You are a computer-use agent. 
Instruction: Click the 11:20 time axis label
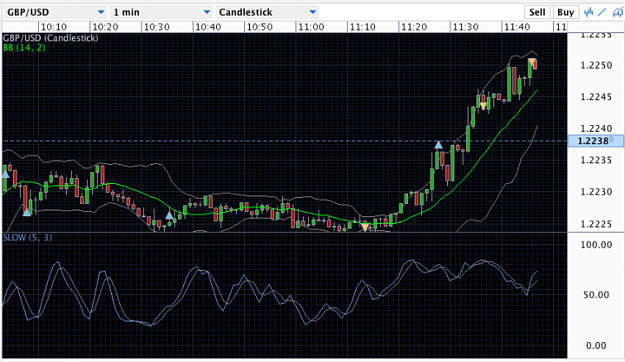[414, 27]
